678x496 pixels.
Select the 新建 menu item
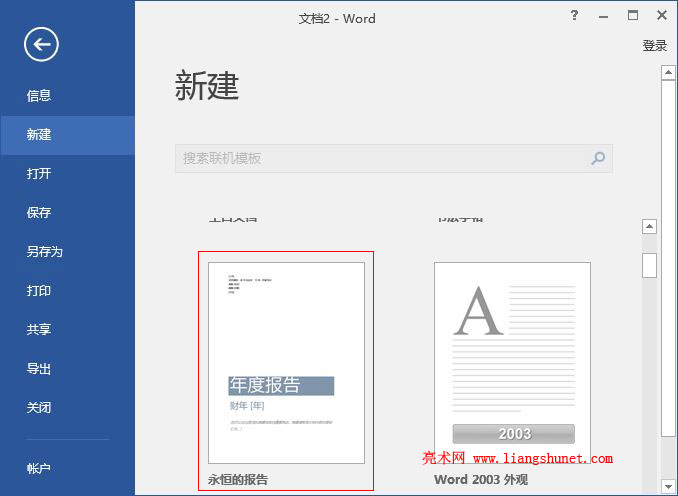[67, 135]
